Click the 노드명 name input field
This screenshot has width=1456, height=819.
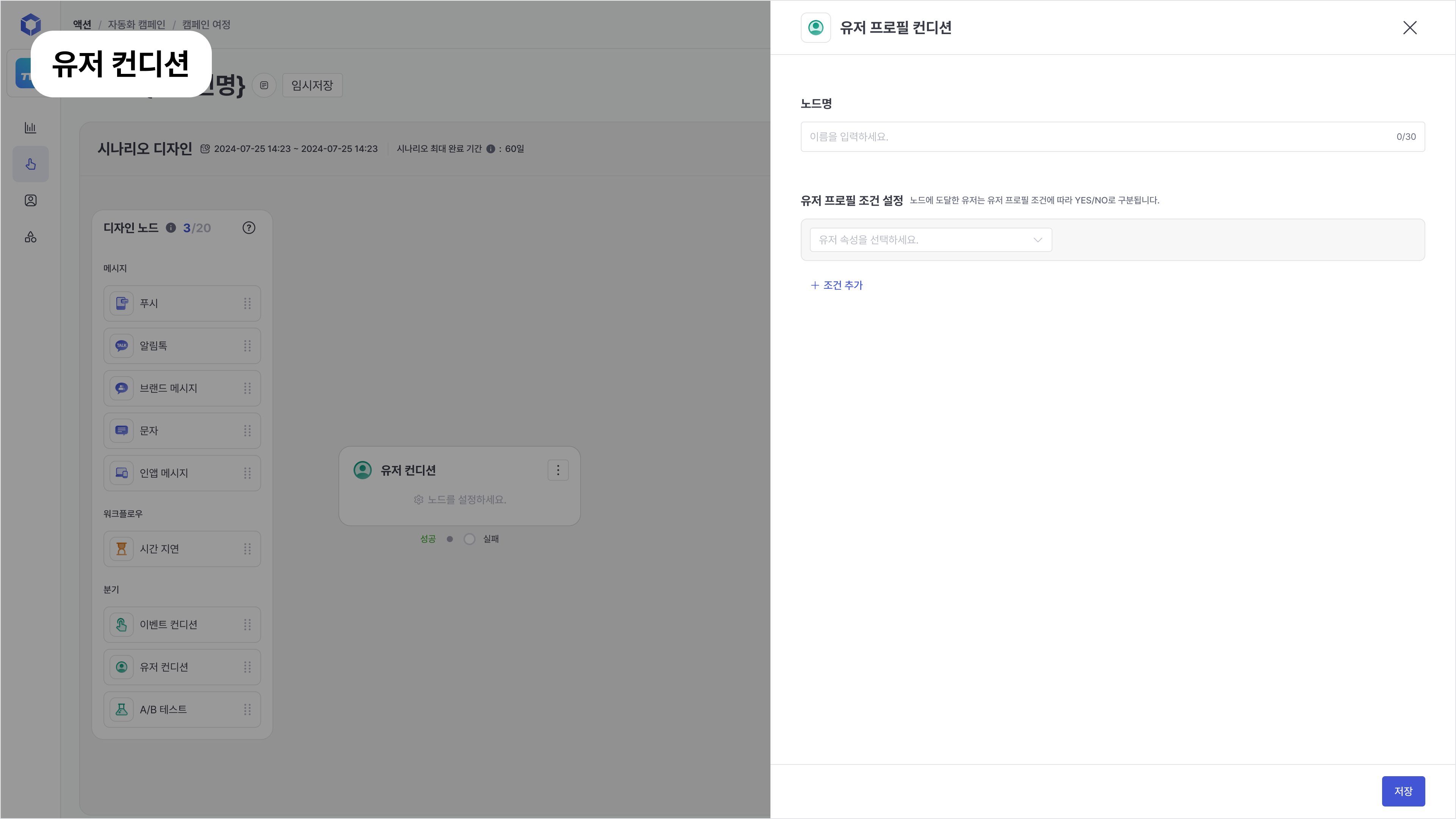point(1096,137)
